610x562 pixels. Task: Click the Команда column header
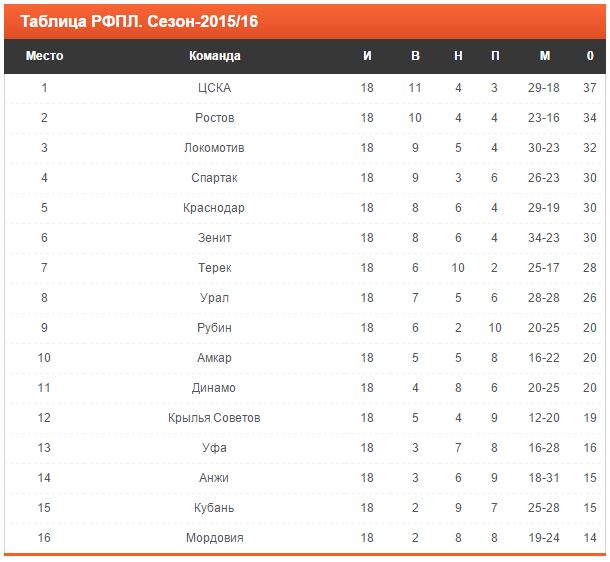click(x=215, y=56)
